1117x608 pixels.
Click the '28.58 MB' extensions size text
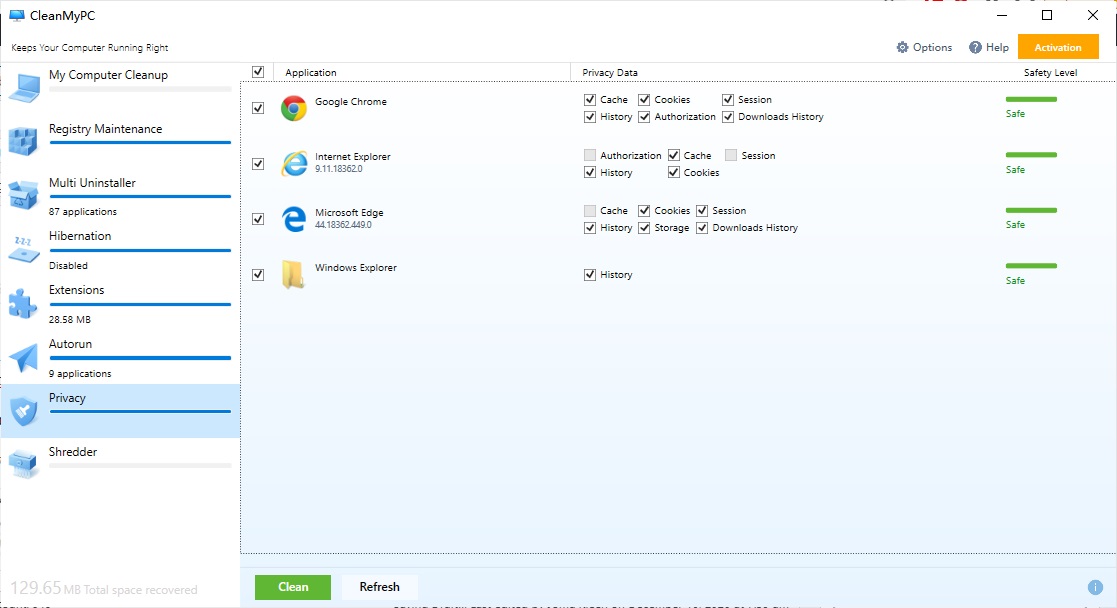tap(70, 320)
